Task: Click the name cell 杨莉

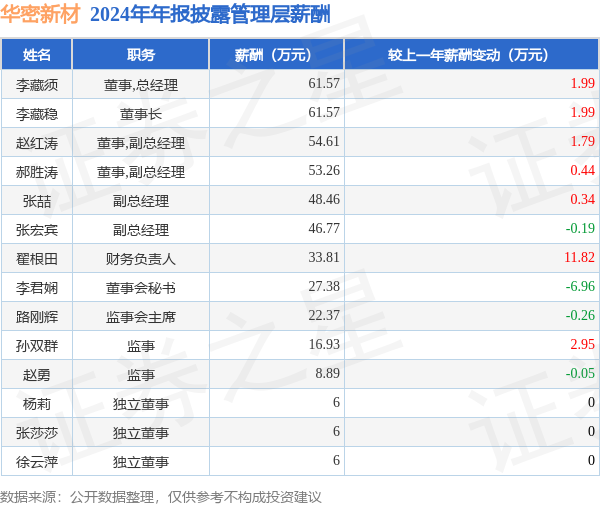Action: click(37, 404)
